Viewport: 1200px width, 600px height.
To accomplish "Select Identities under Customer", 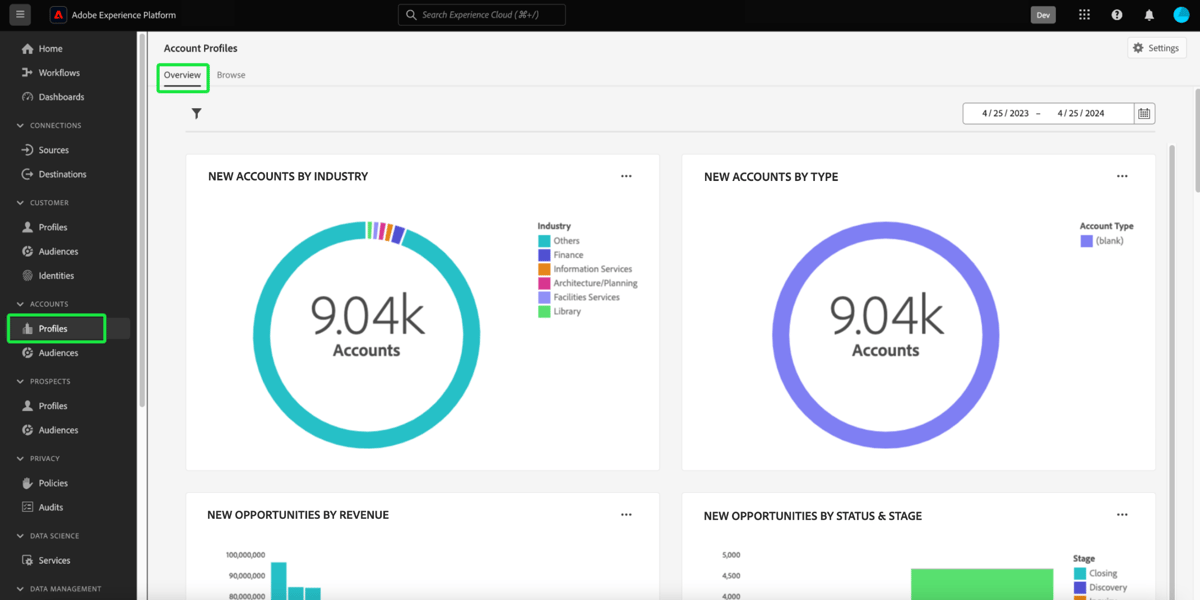I will (x=56, y=275).
